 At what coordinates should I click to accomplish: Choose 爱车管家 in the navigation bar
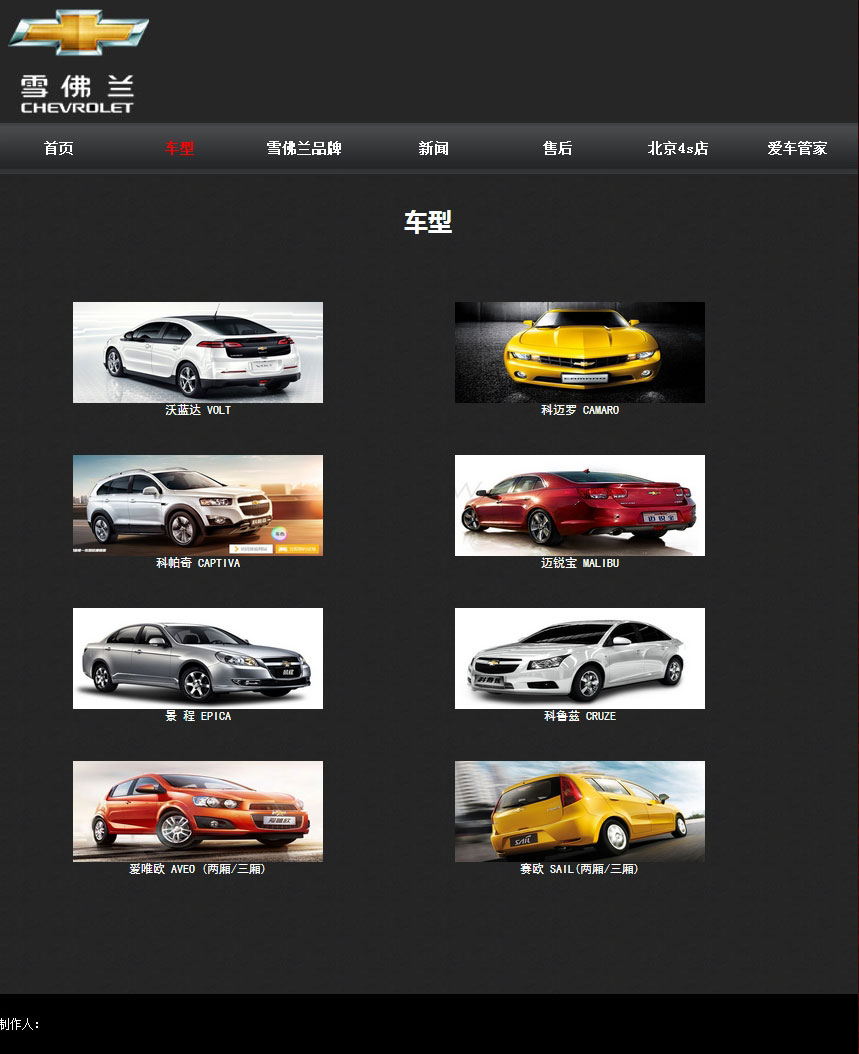(797, 148)
